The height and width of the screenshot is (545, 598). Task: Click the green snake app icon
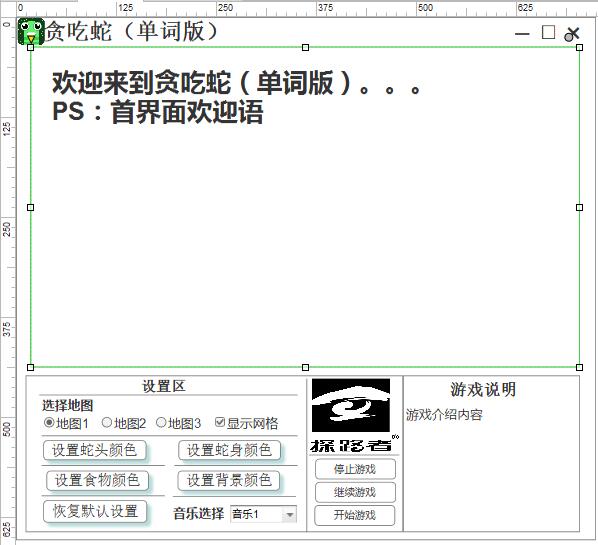pos(31,32)
